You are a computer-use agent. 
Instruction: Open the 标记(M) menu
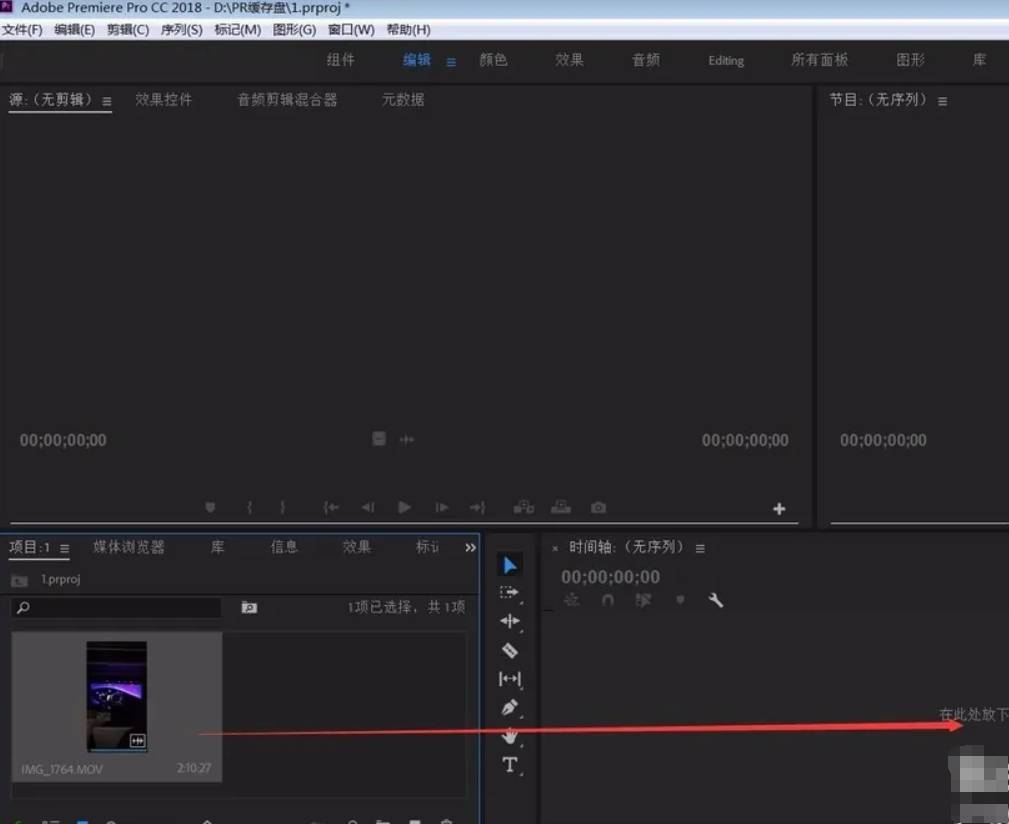click(237, 30)
